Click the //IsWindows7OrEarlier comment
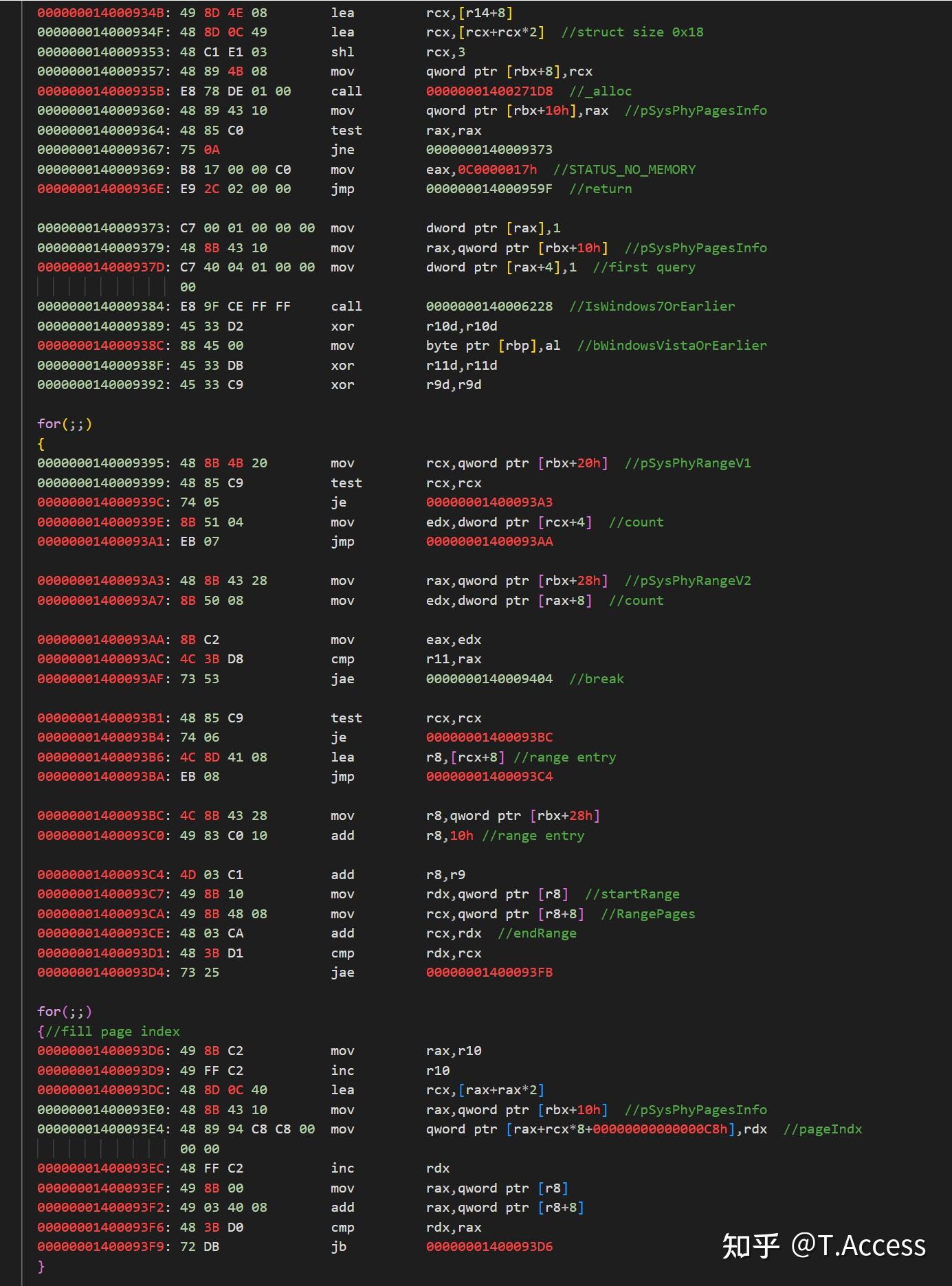952x1286 pixels. point(652,307)
